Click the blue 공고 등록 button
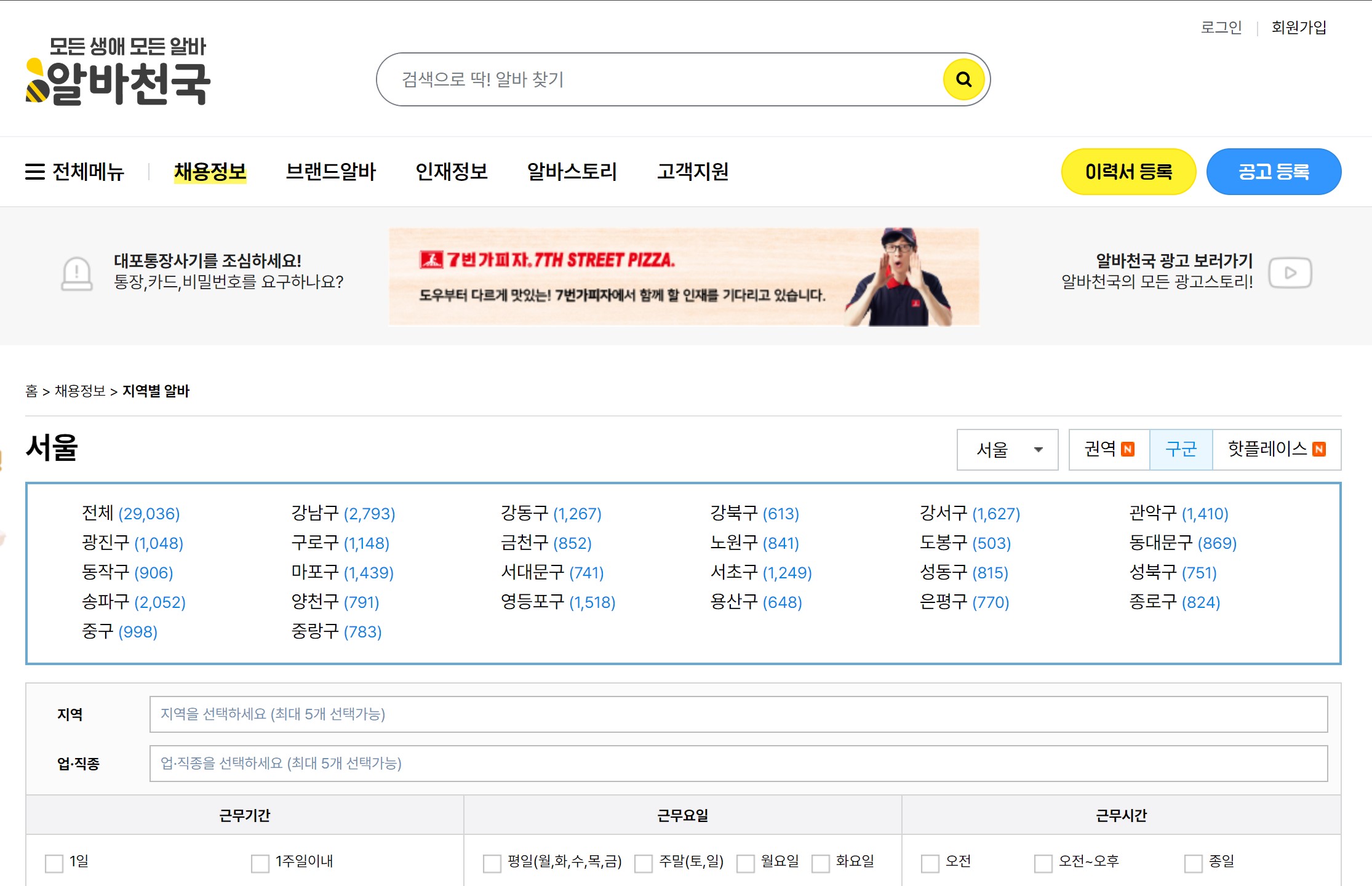This screenshot has height=886, width=1372. pos(1274,172)
